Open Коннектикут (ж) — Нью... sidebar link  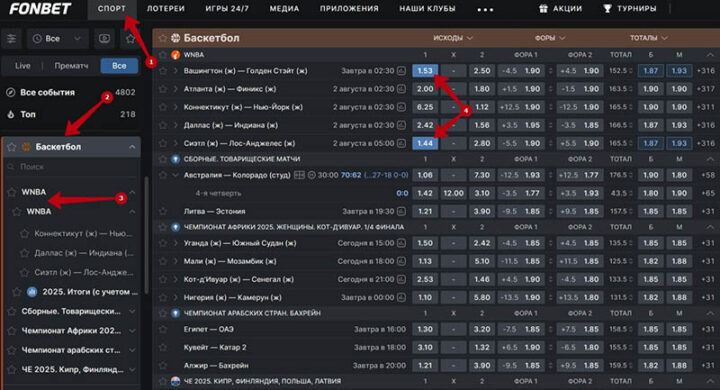click(x=83, y=233)
